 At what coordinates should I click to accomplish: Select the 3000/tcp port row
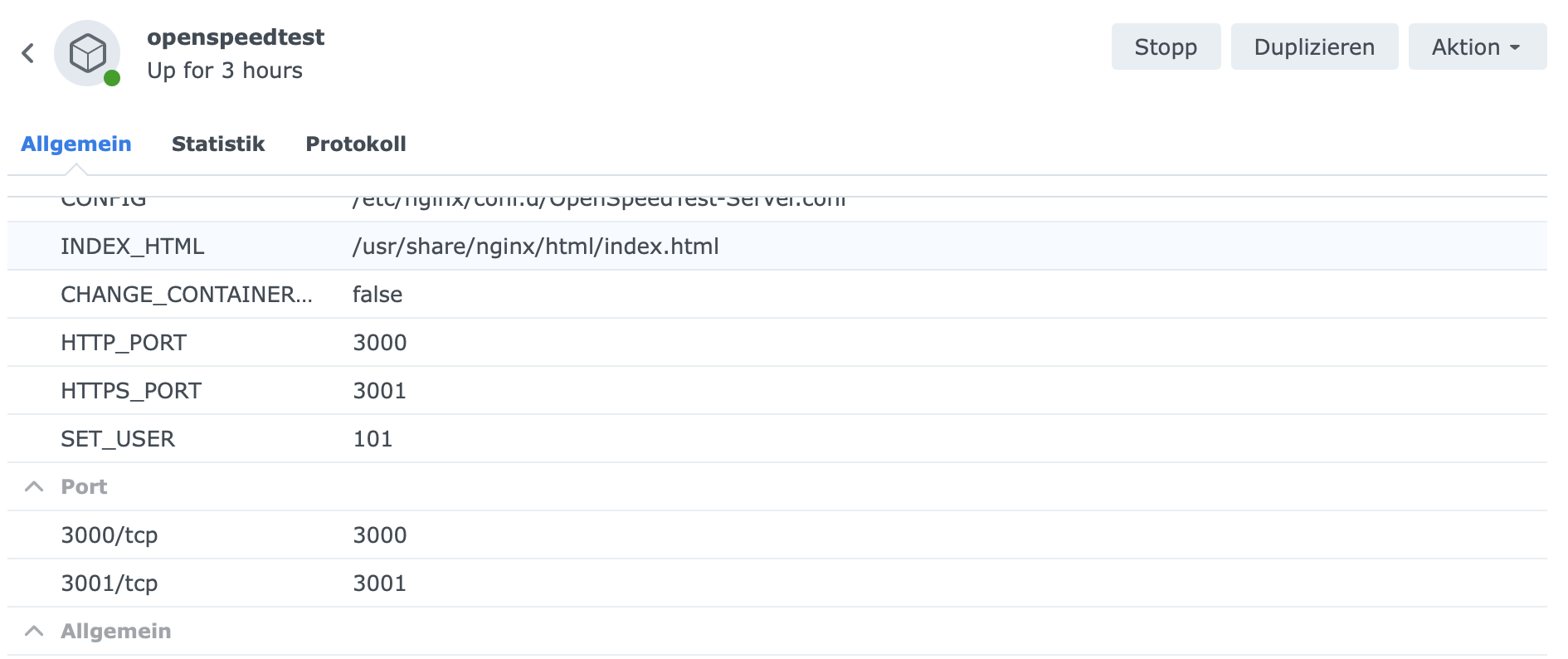click(777, 535)
